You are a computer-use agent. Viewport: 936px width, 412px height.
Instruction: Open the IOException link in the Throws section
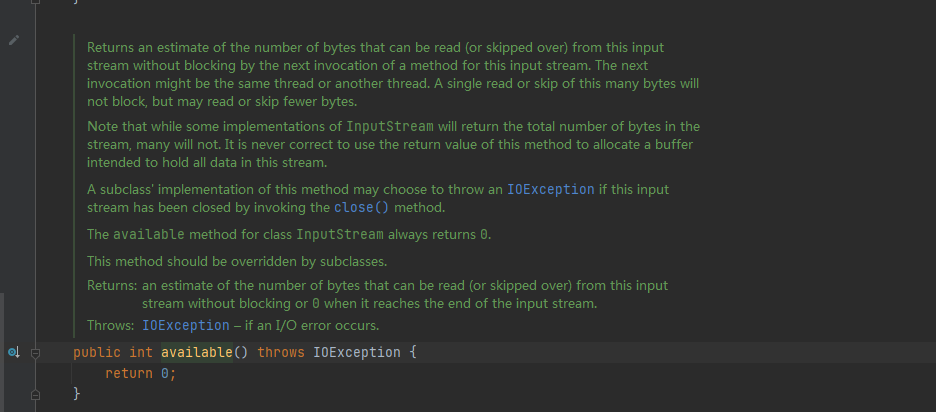[186, 325]
